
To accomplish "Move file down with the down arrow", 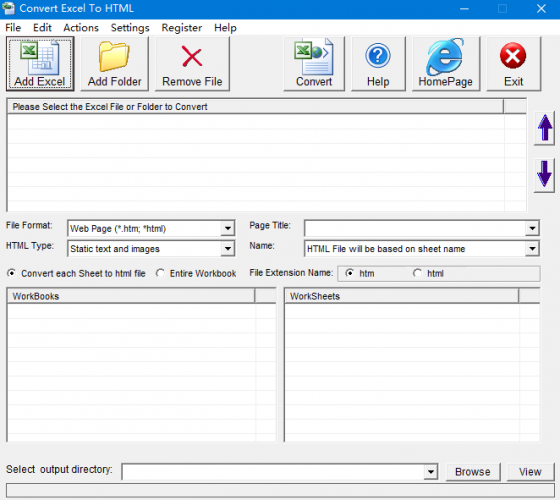I will (x=544, y=175).
